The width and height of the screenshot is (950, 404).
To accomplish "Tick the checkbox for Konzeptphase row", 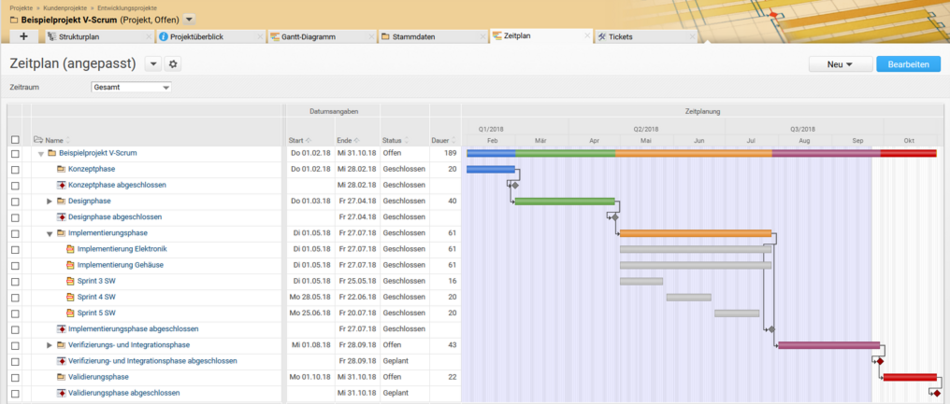I will (15, 170).
